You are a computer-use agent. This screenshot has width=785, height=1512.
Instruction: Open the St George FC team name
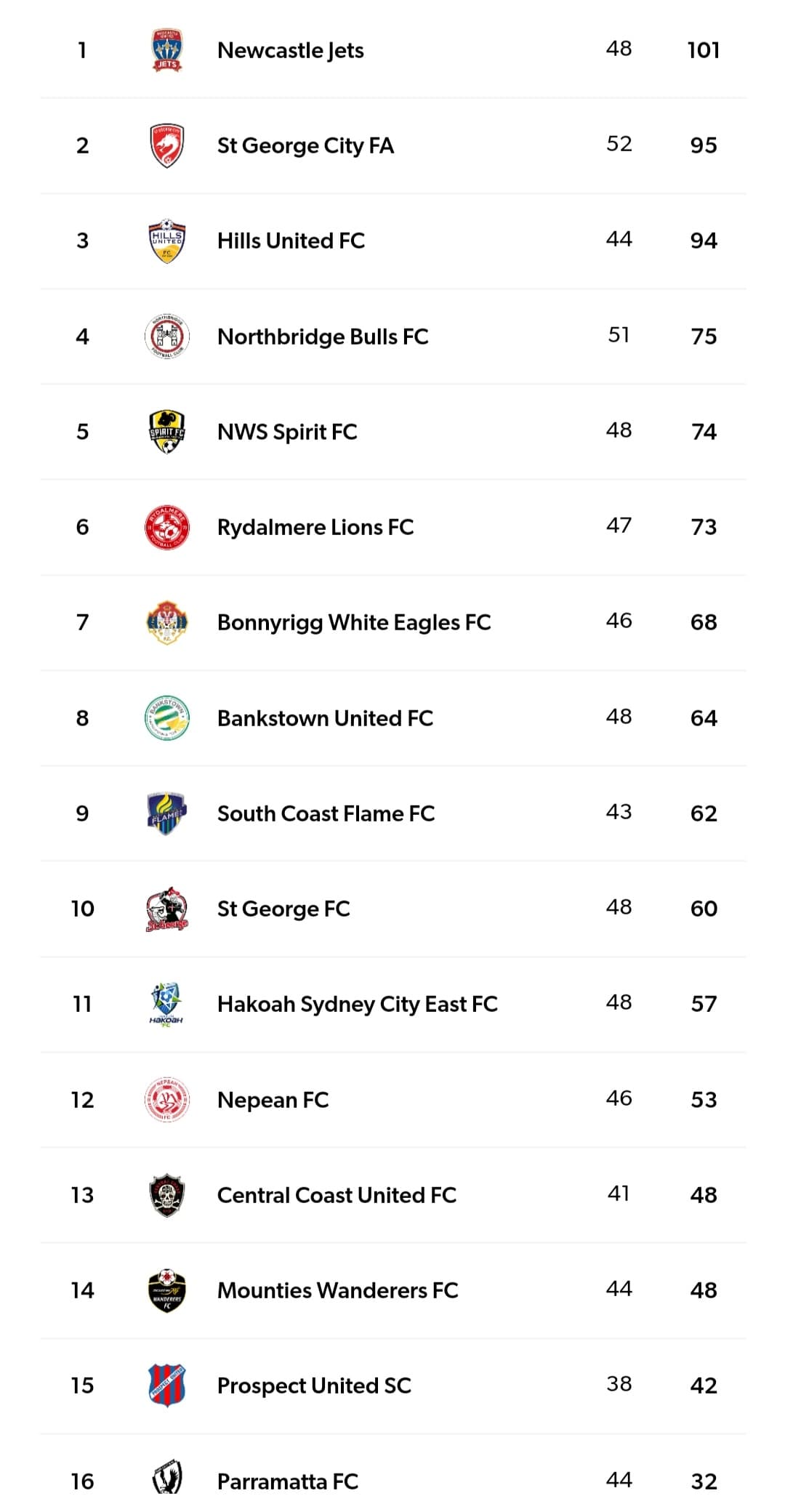[283, 909]
